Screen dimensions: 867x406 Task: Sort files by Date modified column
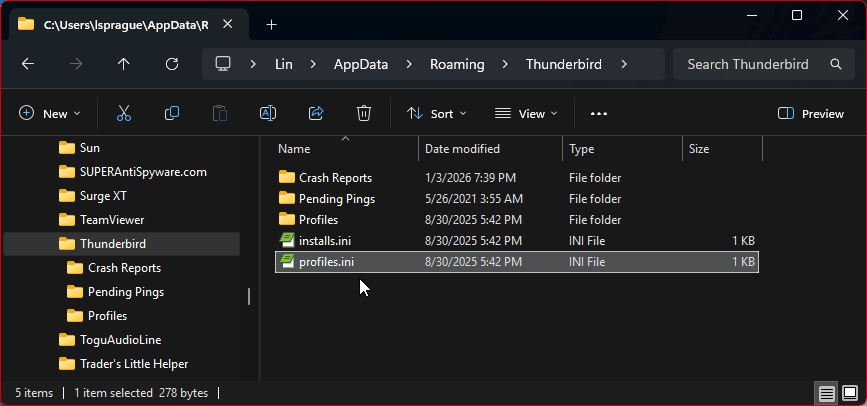(x=461, y=149)
